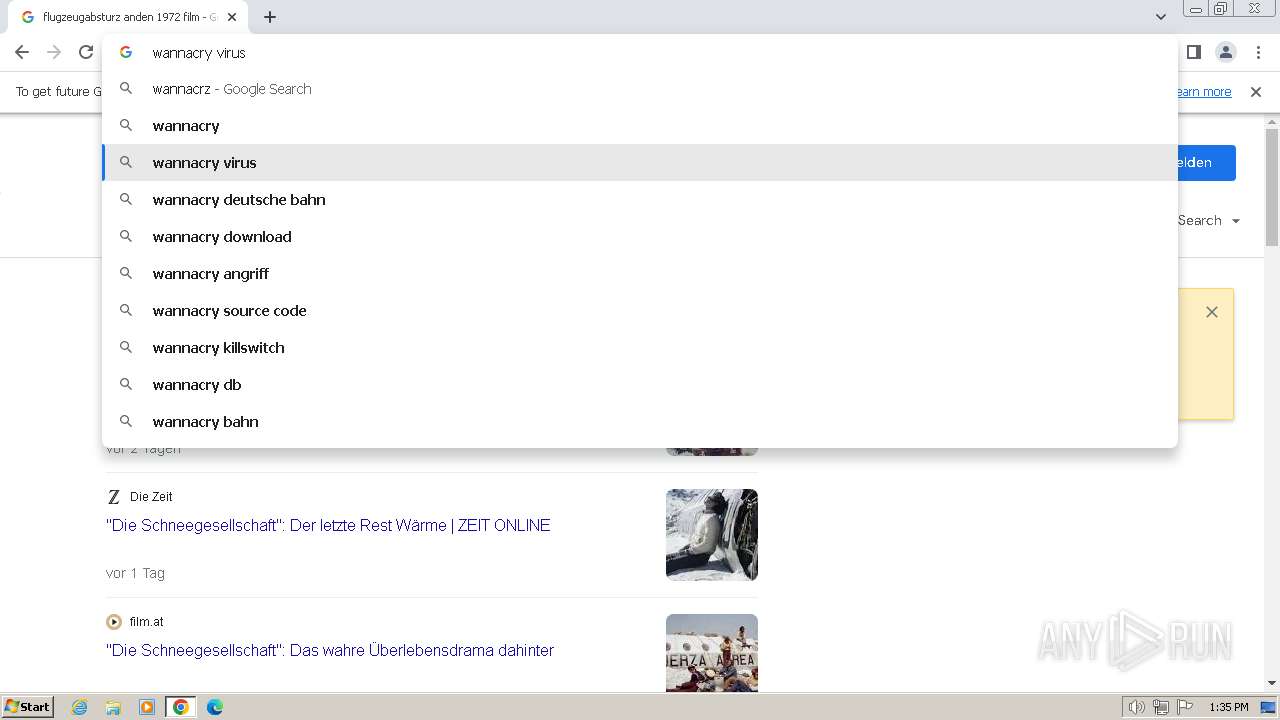Click the browser back arrow
This screenshot has width=1280, height=720.
click(x=22, y=52)
